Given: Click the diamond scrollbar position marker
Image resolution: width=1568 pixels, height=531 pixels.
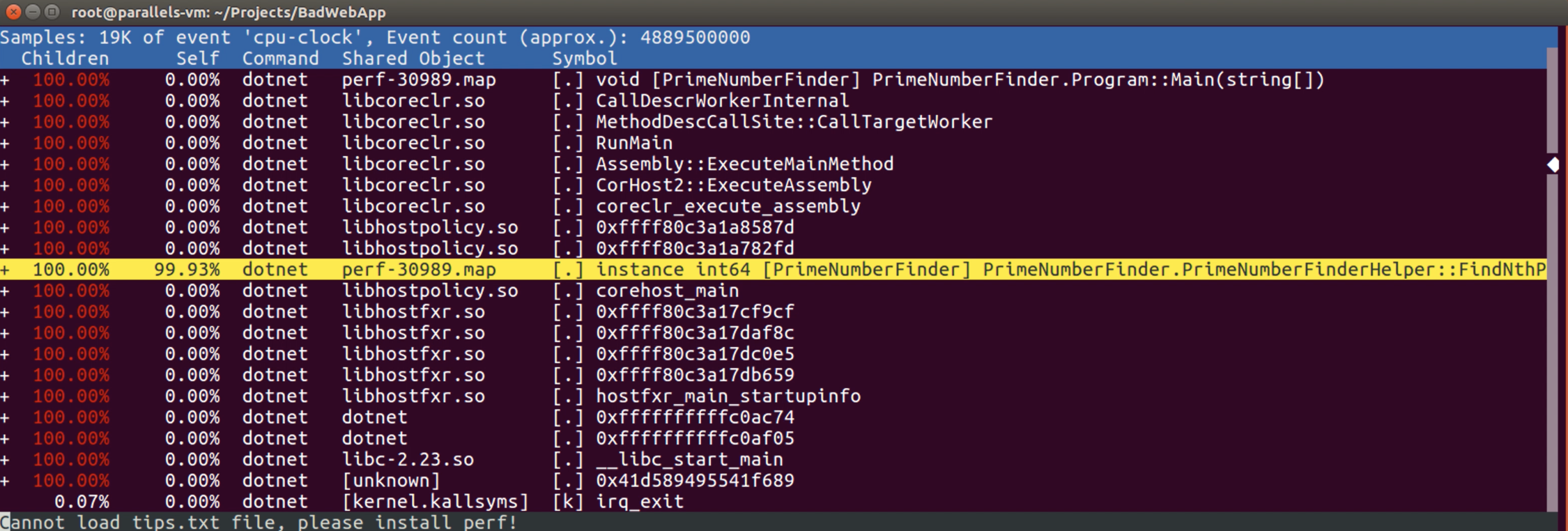Looking at the screenshot, I should (x=1553, y=164).
